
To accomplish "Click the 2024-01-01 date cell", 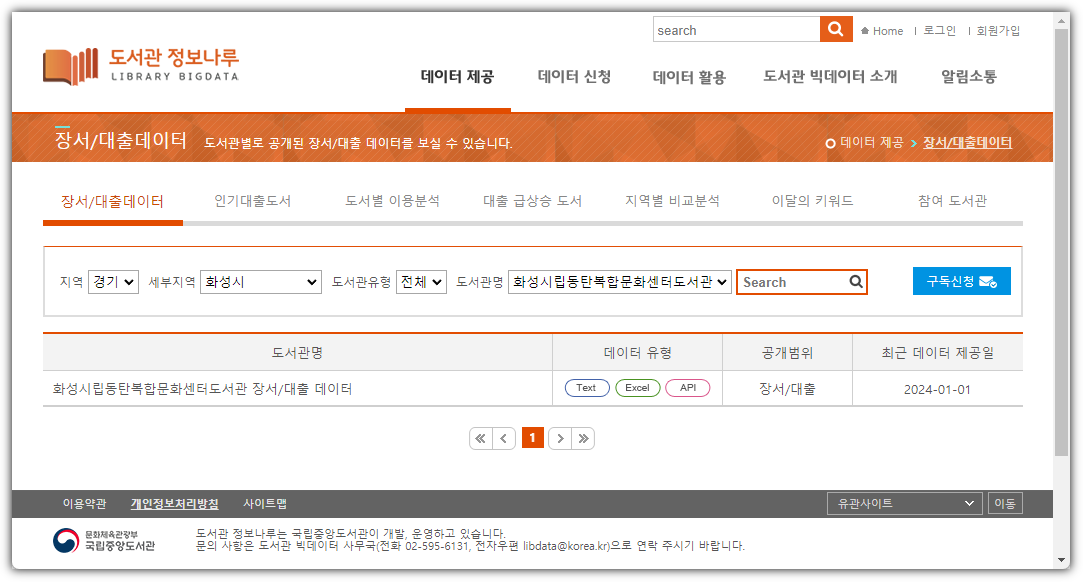I will click(937, 389).
